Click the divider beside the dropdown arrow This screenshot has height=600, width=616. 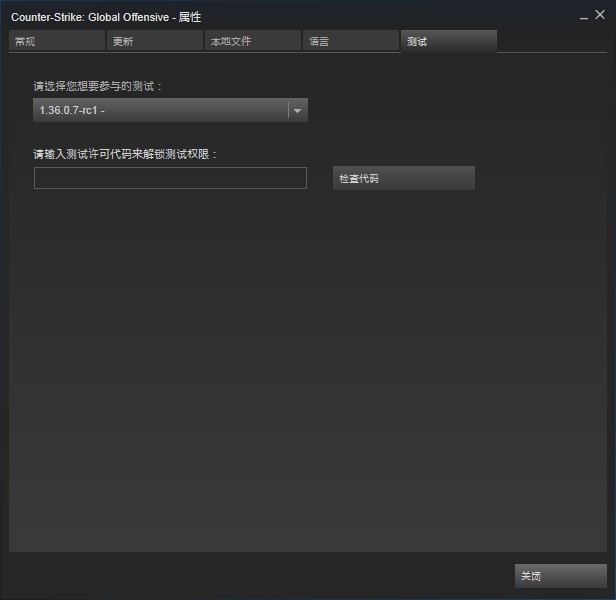[x=288, y=111]
